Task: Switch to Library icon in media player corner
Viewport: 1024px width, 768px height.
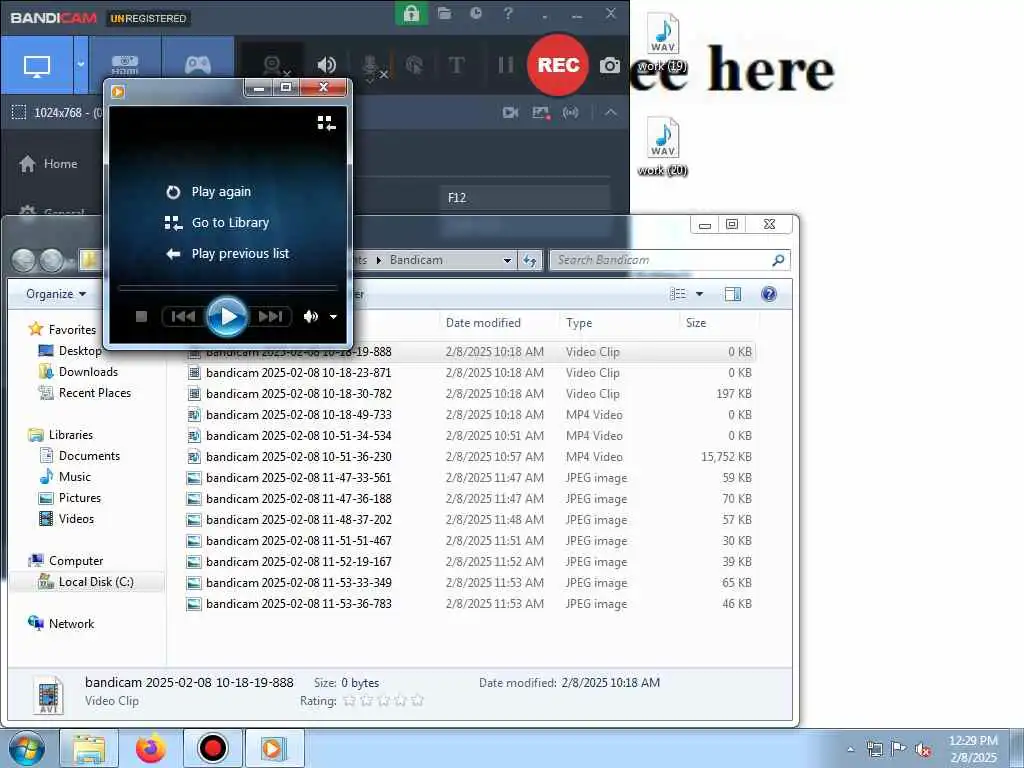Action: [x=327, y=123]
